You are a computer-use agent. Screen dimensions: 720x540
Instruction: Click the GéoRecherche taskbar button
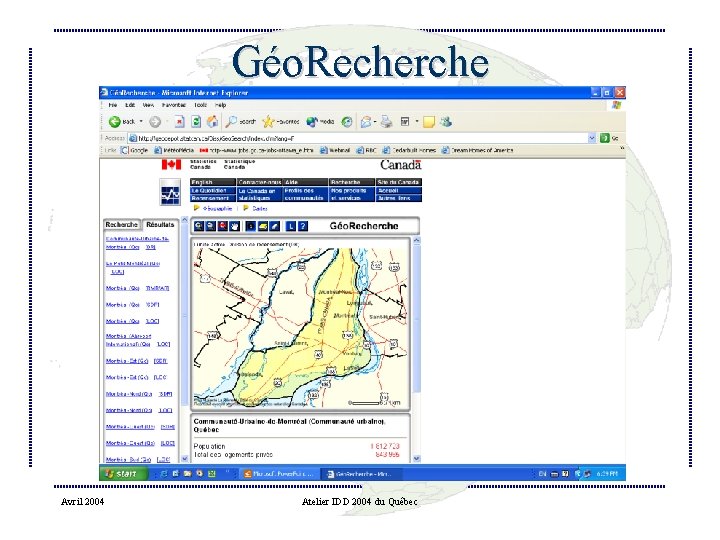(x=362, y=474)
